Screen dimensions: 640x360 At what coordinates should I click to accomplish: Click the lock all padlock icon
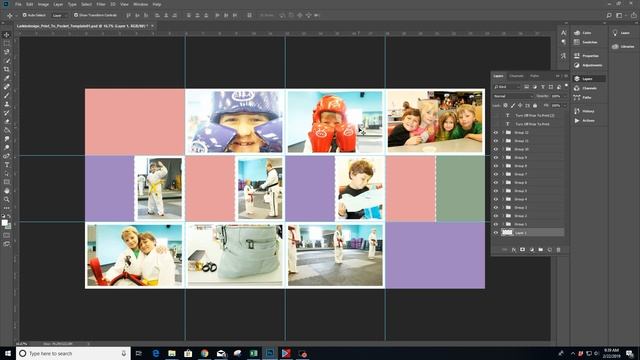tap(535, 105)
